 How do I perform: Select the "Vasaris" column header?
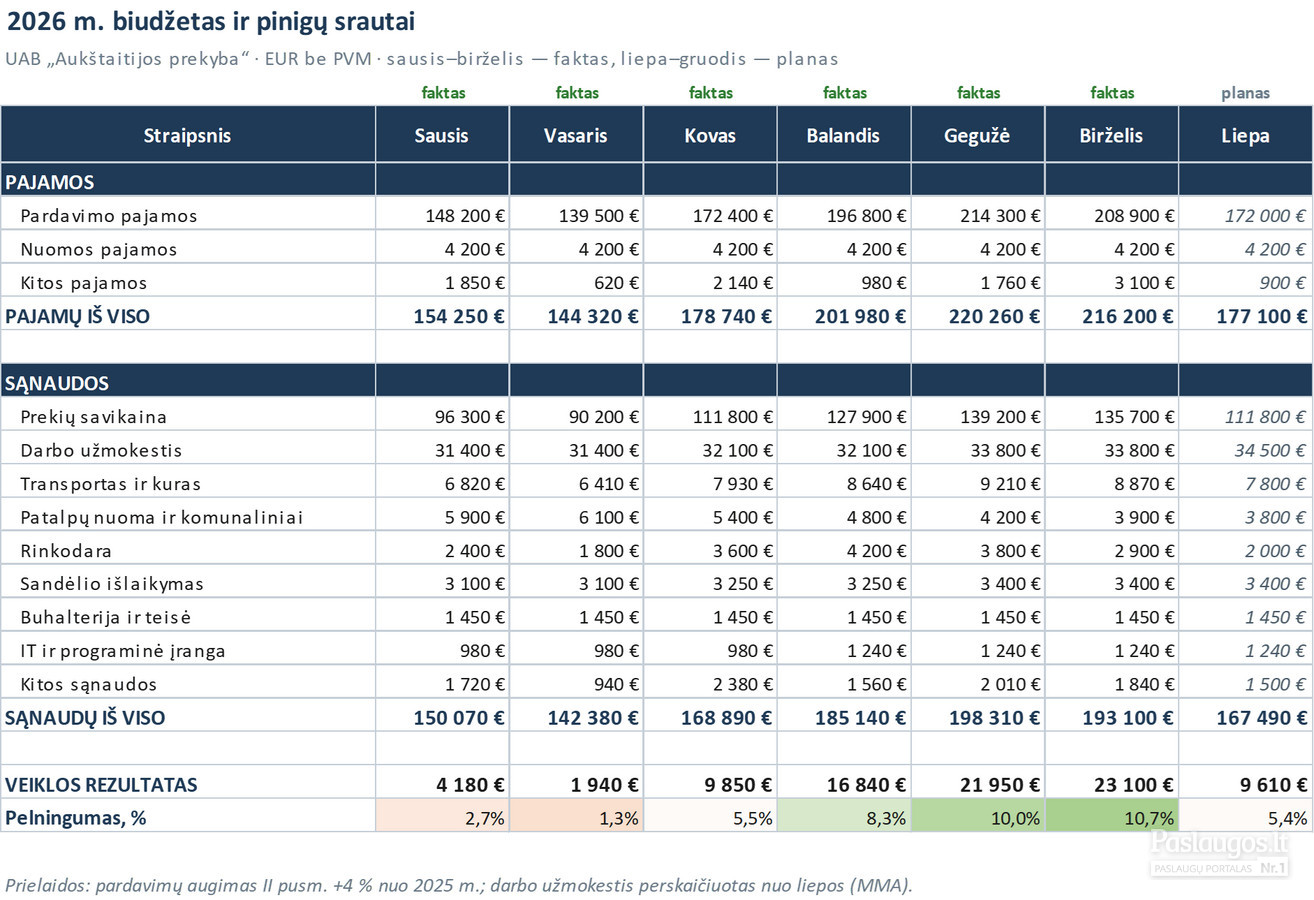tap(576, 135)
